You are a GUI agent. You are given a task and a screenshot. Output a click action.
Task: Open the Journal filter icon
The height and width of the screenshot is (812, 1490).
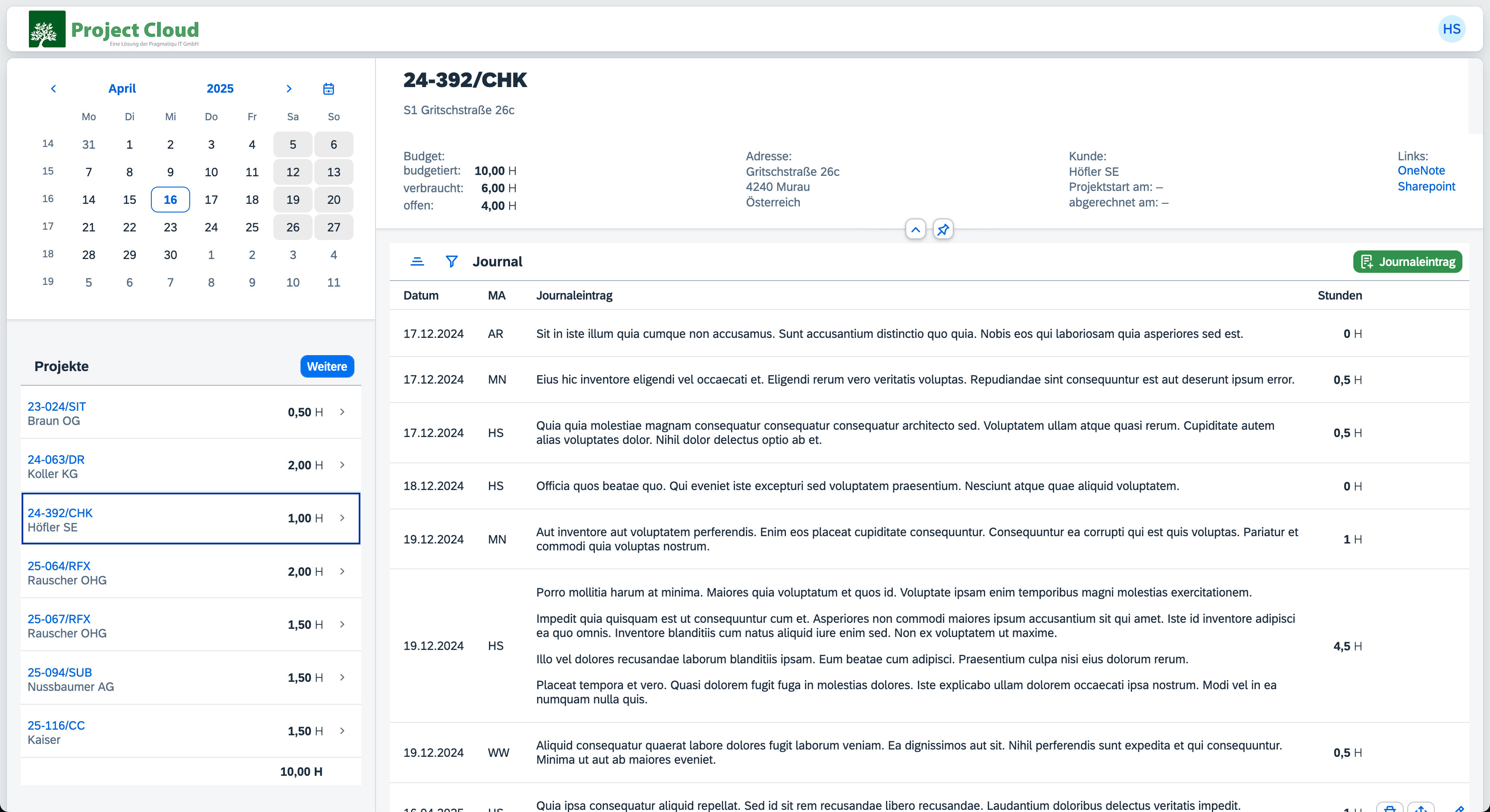(x=451, y=262)
